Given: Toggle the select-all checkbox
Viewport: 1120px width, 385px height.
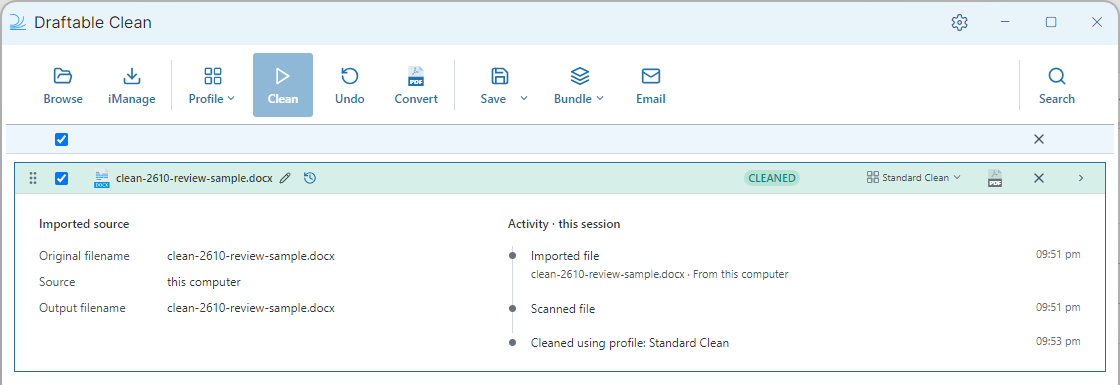Looking at the screenshot, I should tap(61, 139).
